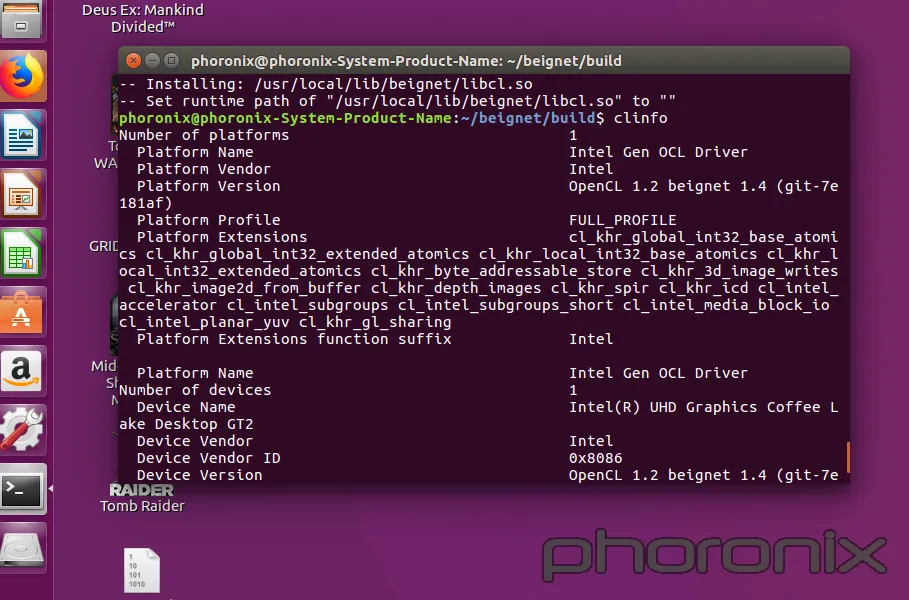Select the binary file icon on the desktop

pos(142,570)
